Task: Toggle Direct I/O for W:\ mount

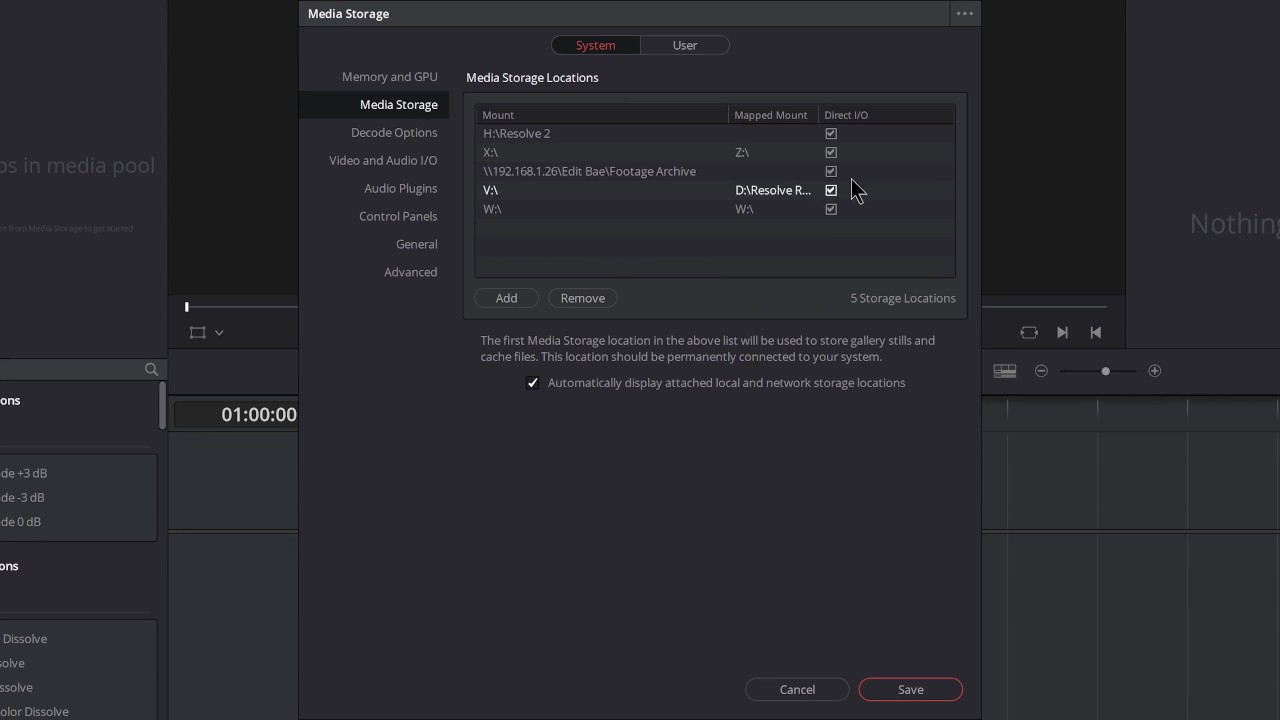Action: click(x=831, y=210)
